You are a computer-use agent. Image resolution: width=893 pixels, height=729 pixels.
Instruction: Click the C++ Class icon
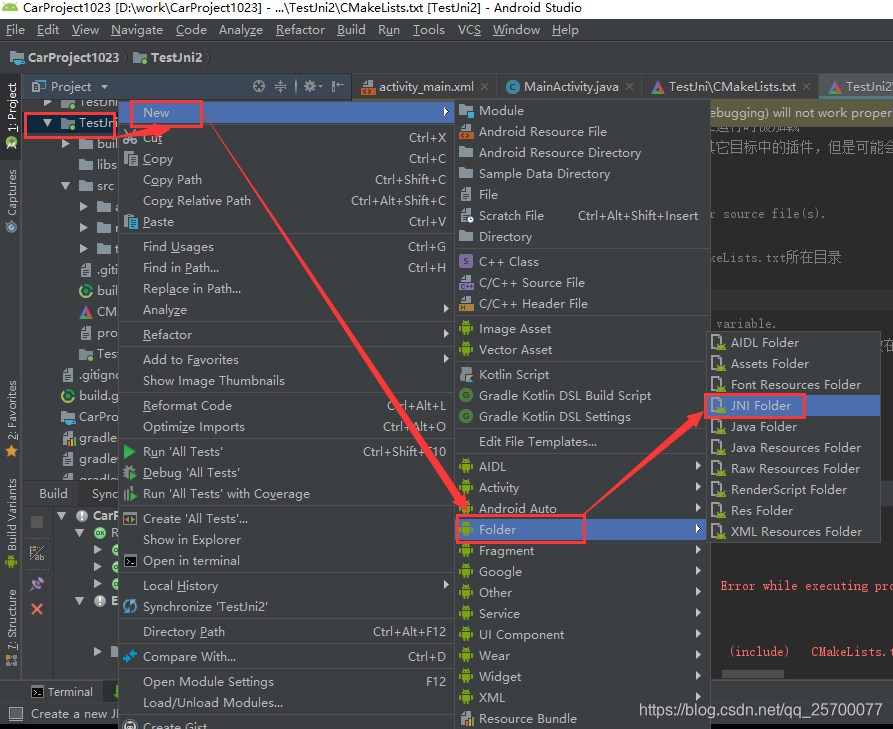tap(466, 261)
